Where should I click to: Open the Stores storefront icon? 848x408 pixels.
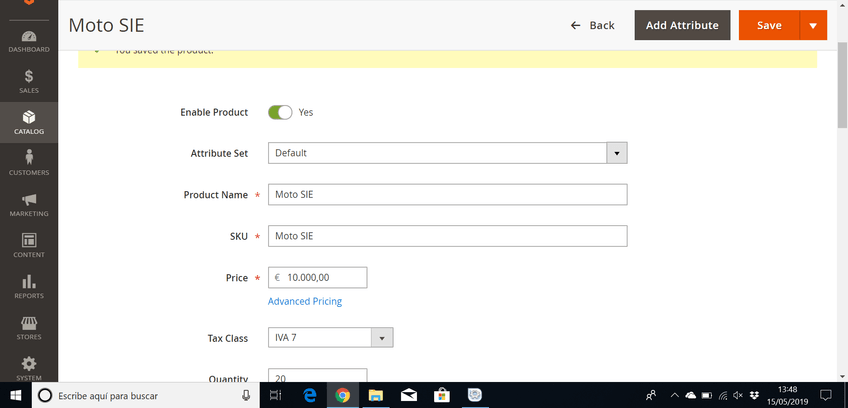coord(29,326)
